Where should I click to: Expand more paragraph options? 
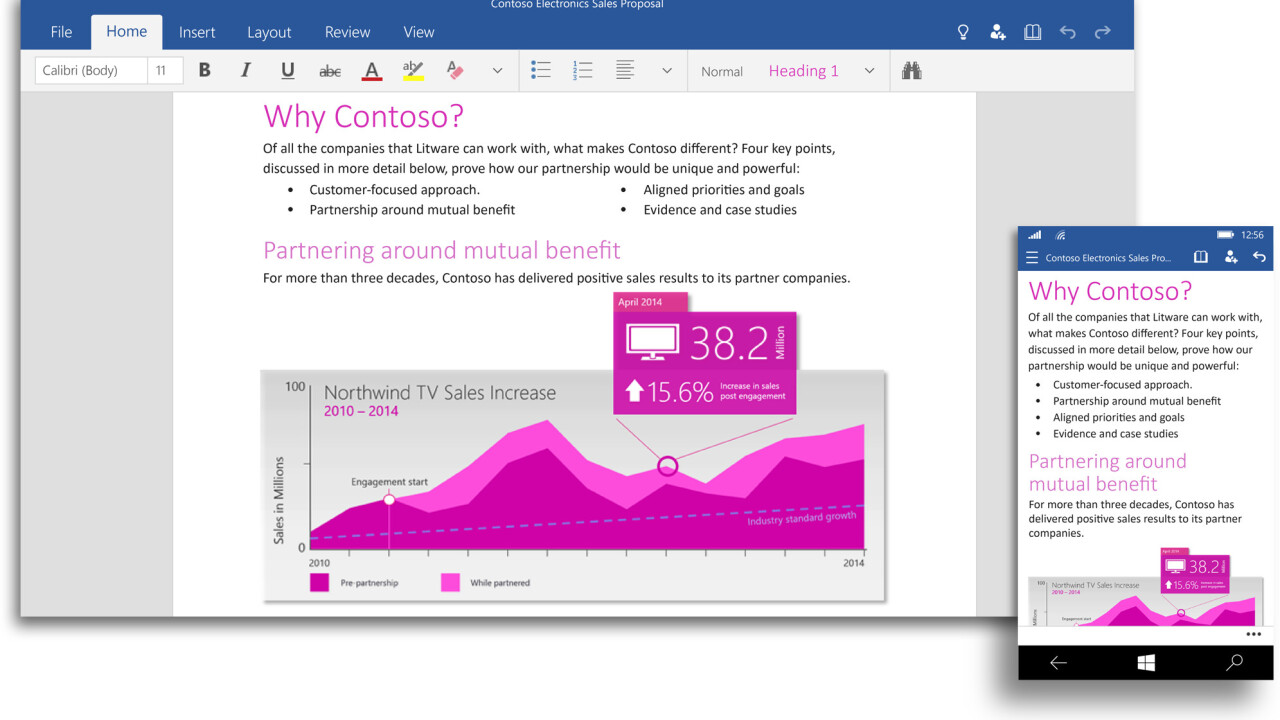pos(667,71)
